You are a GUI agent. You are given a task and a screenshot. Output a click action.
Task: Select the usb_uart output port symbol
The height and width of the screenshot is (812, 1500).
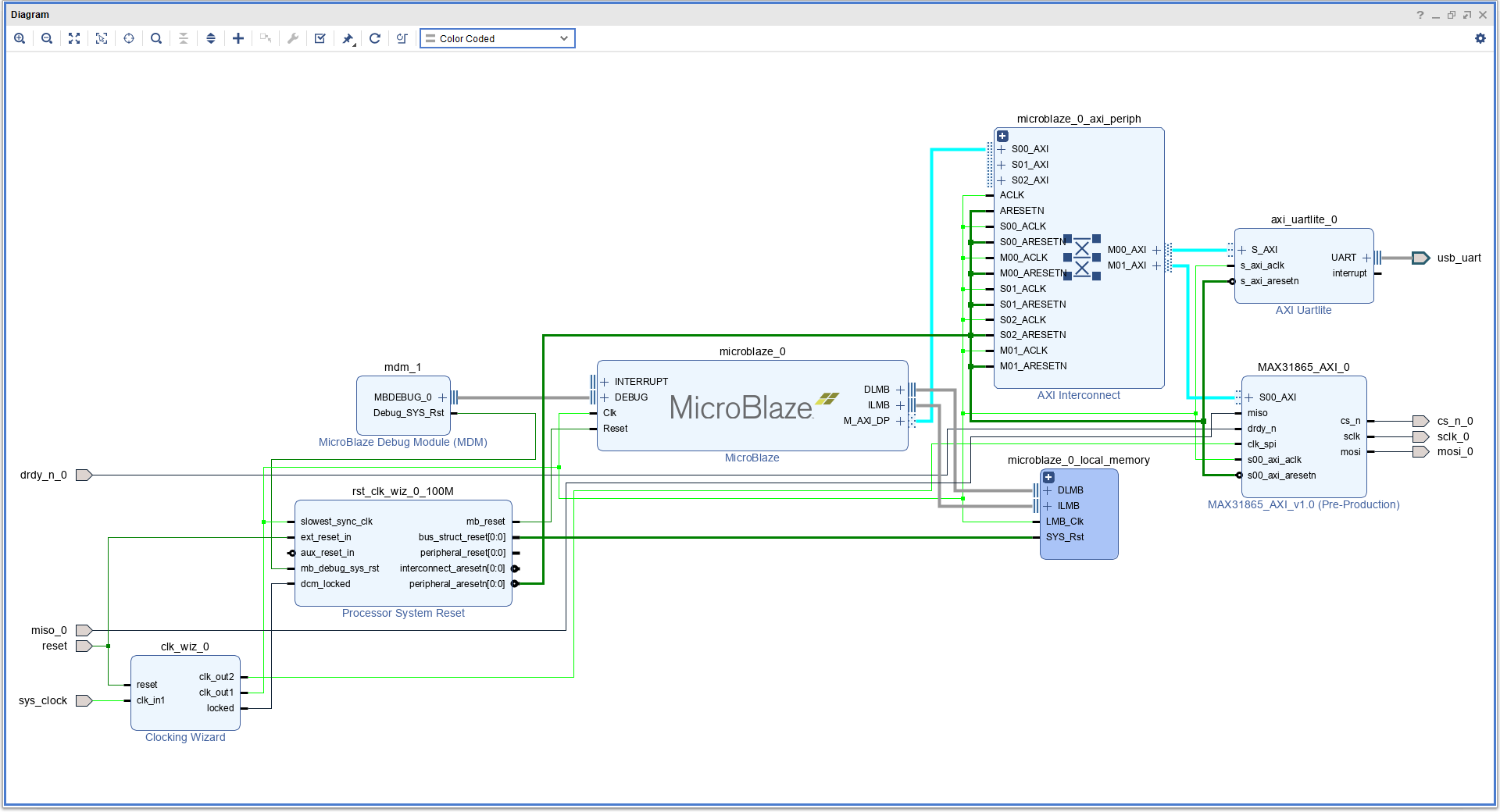[1421, 258]
